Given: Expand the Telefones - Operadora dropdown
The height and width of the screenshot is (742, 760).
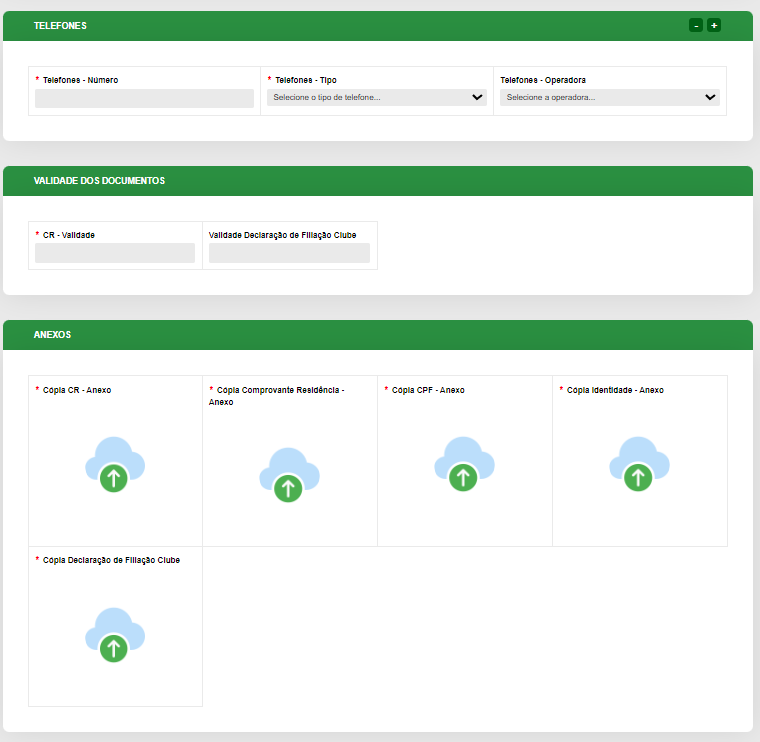Looking at the screenshot, I should click(610, 98).
